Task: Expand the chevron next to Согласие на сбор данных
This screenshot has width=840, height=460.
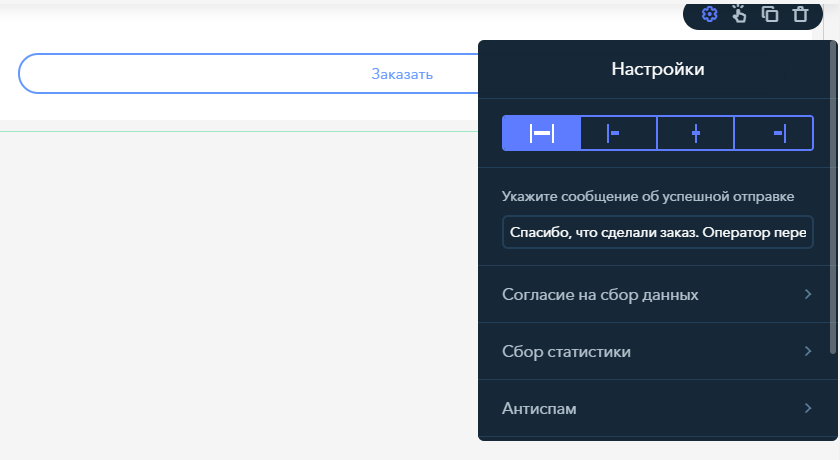Action: click(808, 294)
